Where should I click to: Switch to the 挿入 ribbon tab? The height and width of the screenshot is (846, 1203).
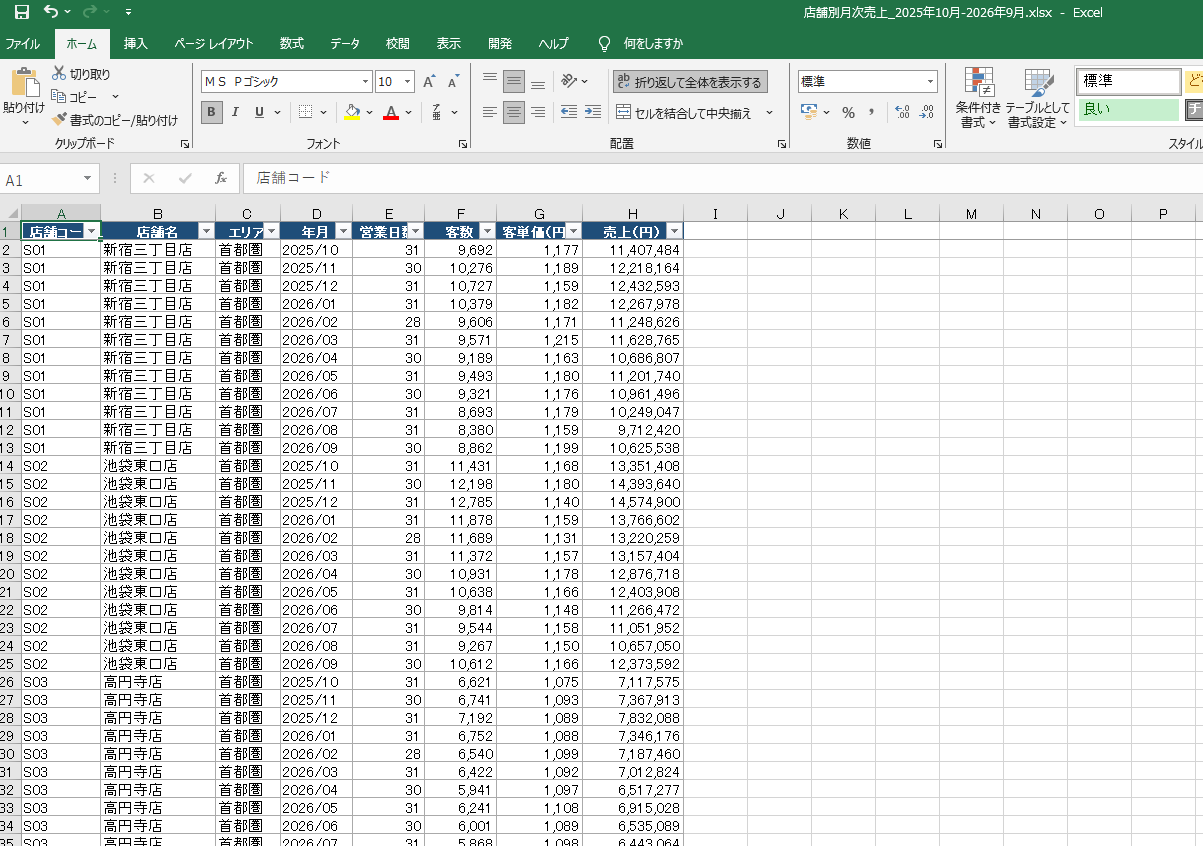point(136,44)
